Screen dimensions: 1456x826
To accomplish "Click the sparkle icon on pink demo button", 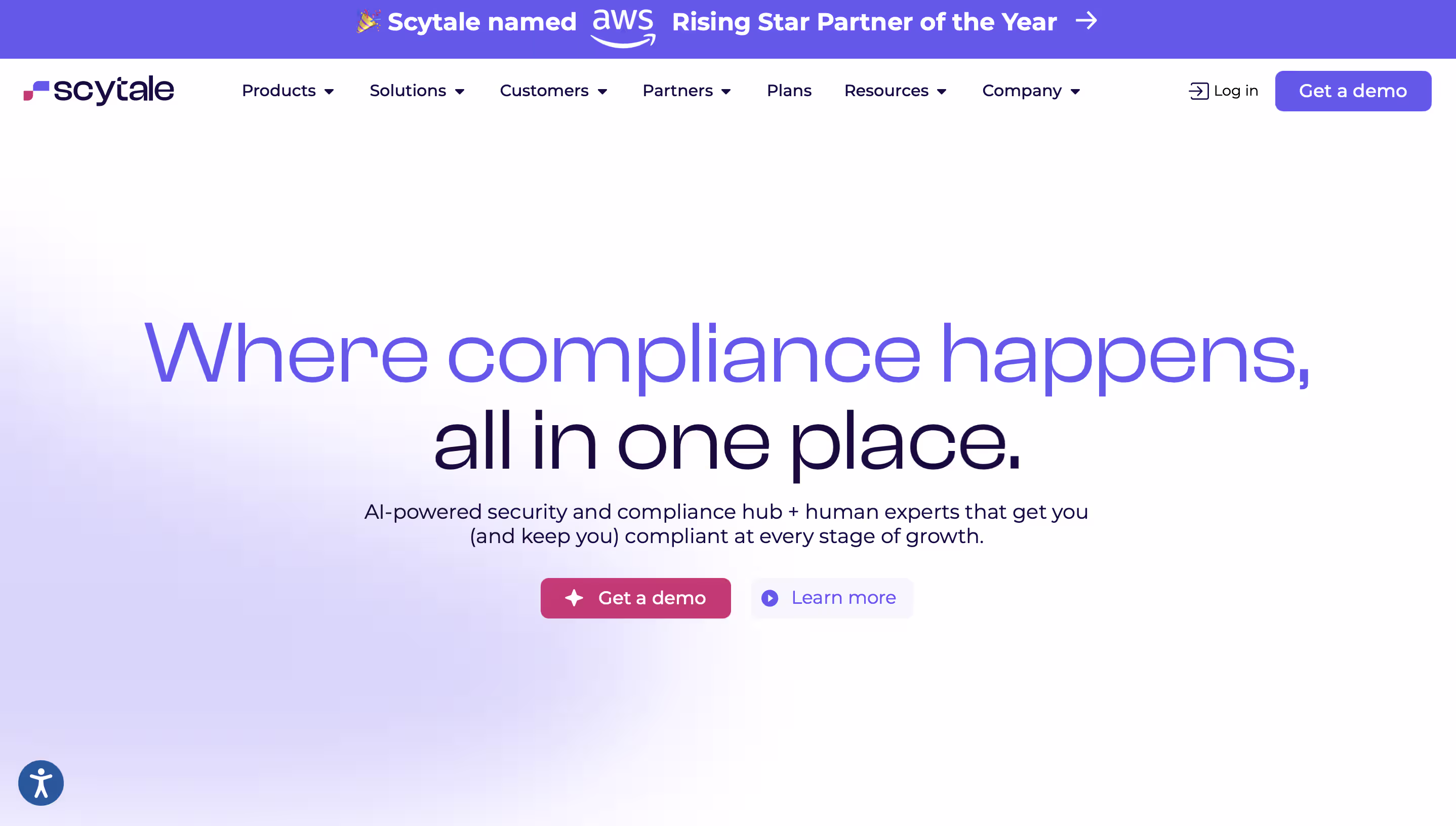I will click(x=574, y=598).
